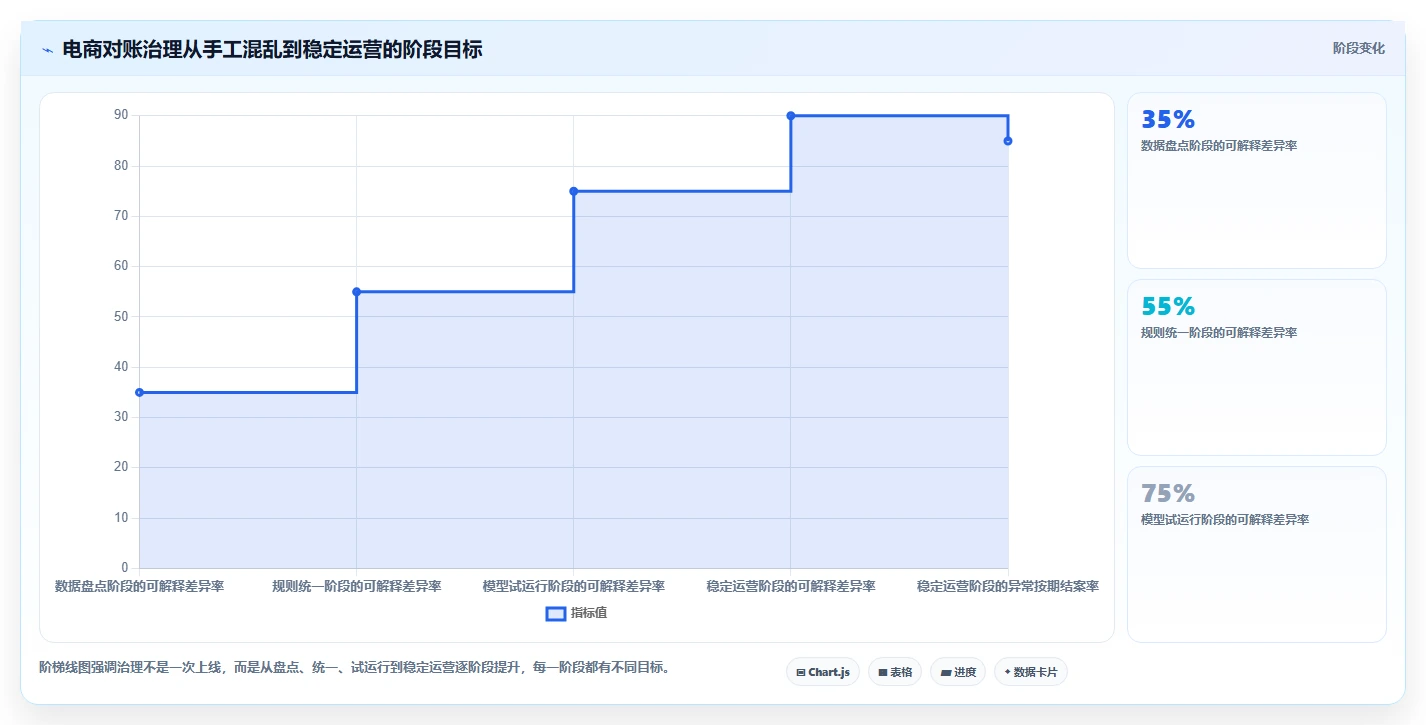This screenshot has height=725, width=1426.
Task: Click the lightning icon beside the title
Action: [47, 50]
